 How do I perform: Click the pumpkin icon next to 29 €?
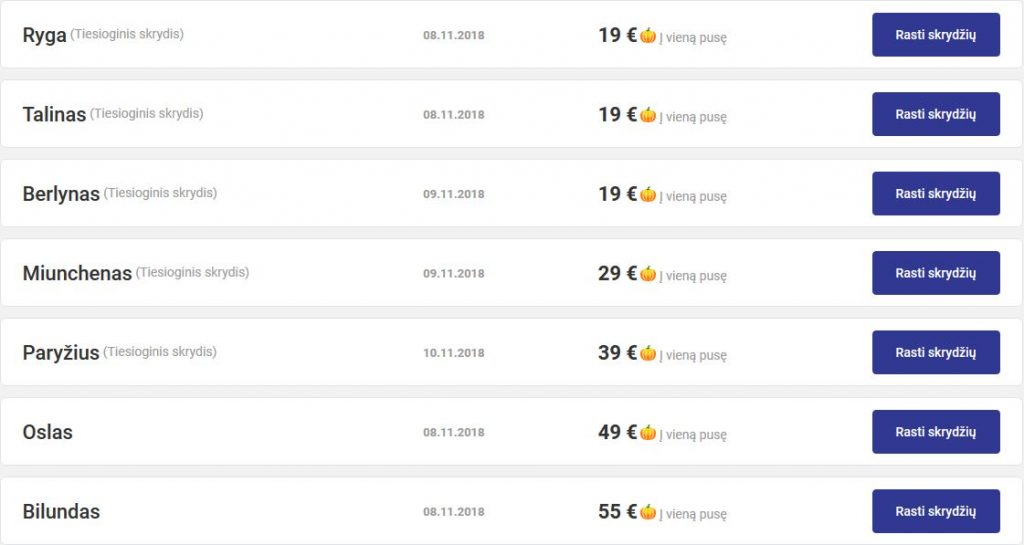point(648,273)
